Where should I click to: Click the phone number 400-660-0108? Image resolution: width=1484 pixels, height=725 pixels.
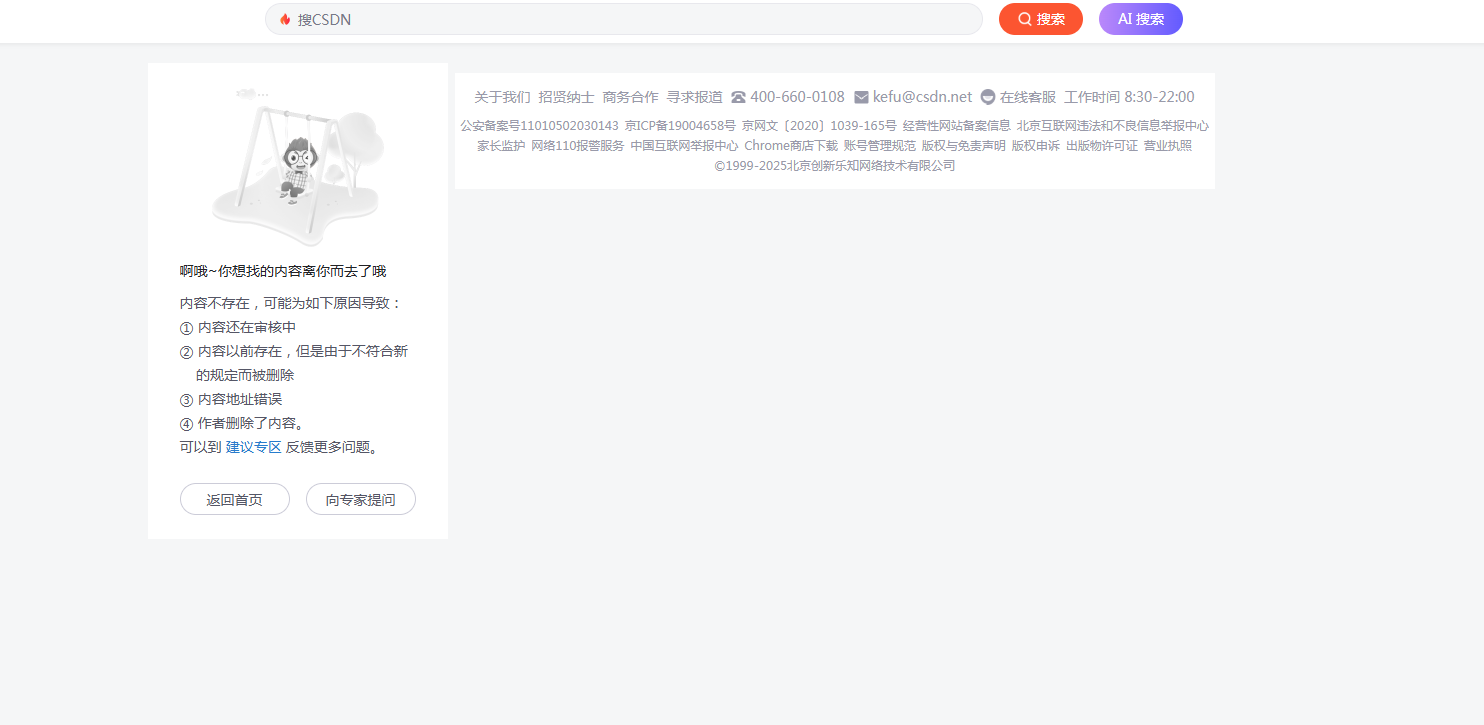point(797,97)
